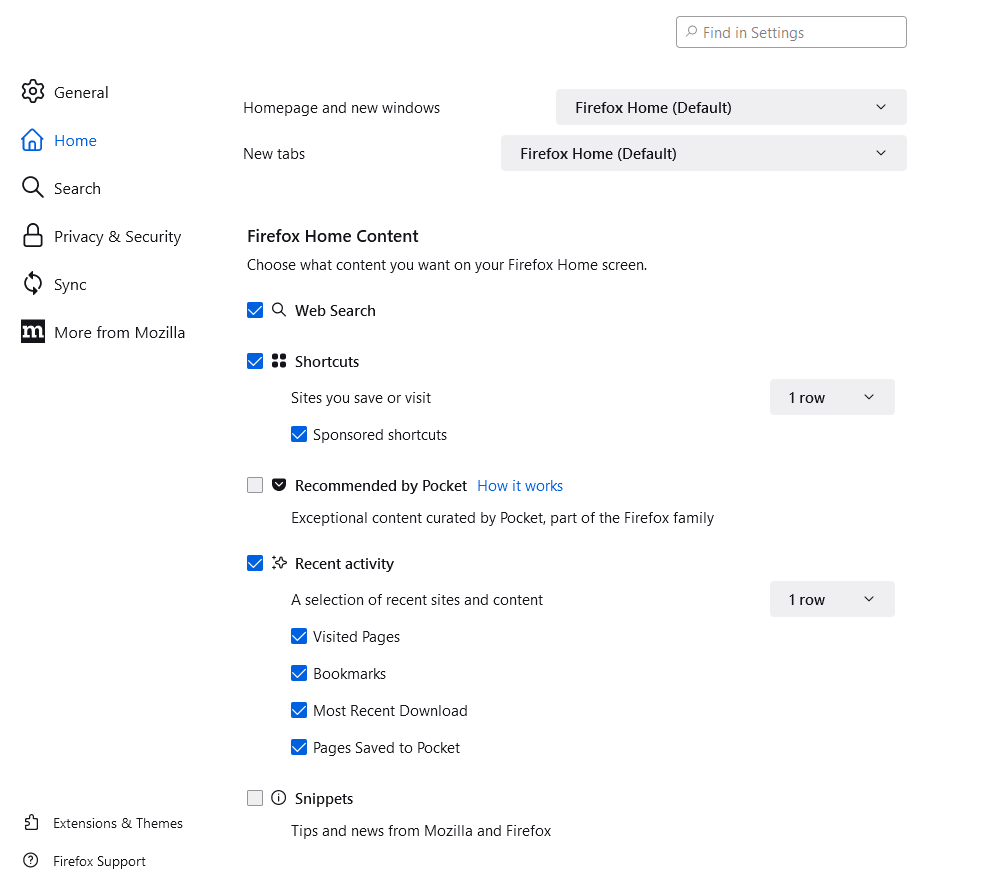The image size is (1005, 888).
Task: Click 'A selection of recent sites and content'
Action: pos(417,599)
